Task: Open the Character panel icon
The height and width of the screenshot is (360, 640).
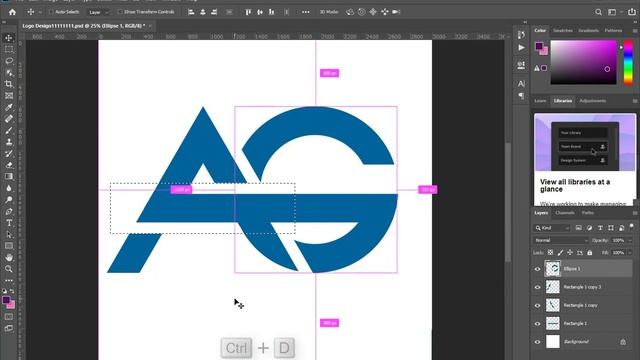Action: click(521, 84)
